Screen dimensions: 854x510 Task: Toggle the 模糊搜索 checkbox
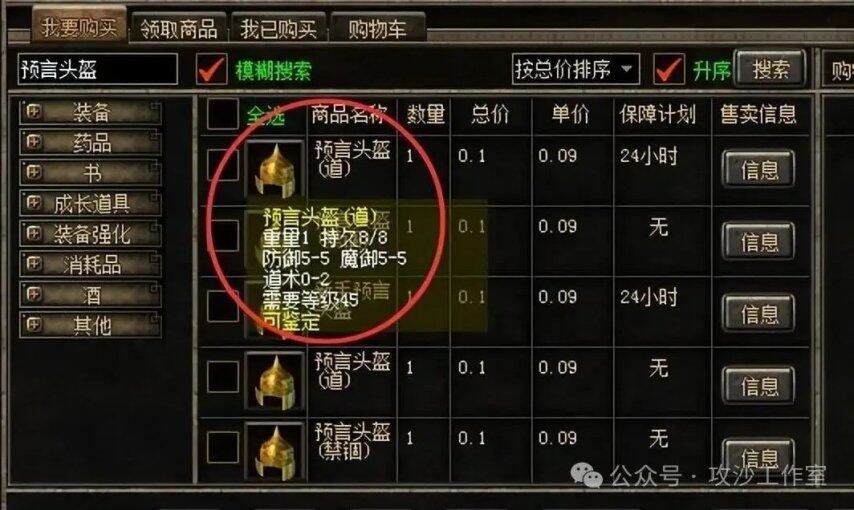click(x=211, y=69)
